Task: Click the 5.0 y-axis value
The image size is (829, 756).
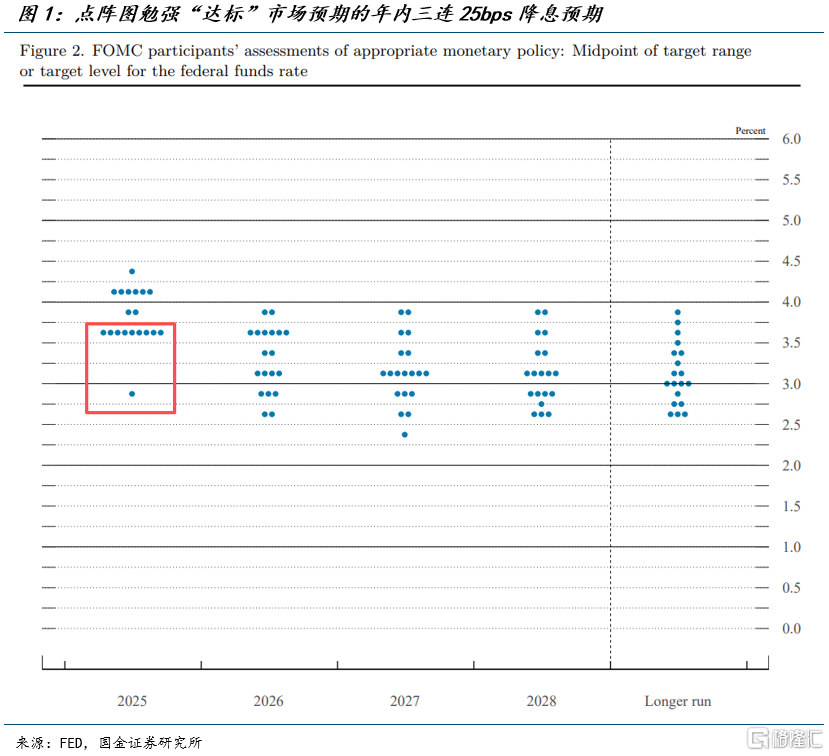Action: pos(791,220)
